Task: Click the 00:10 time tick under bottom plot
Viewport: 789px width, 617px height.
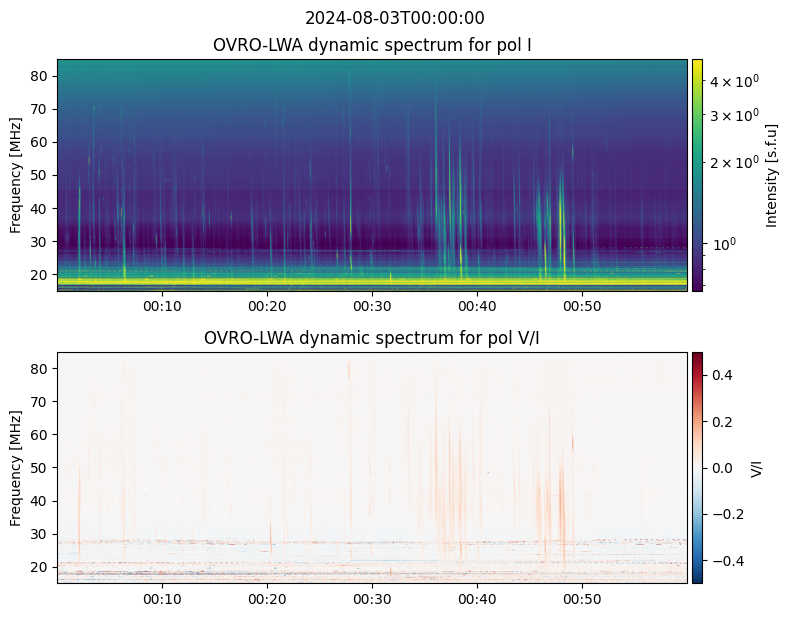Action: coord(162,599)
